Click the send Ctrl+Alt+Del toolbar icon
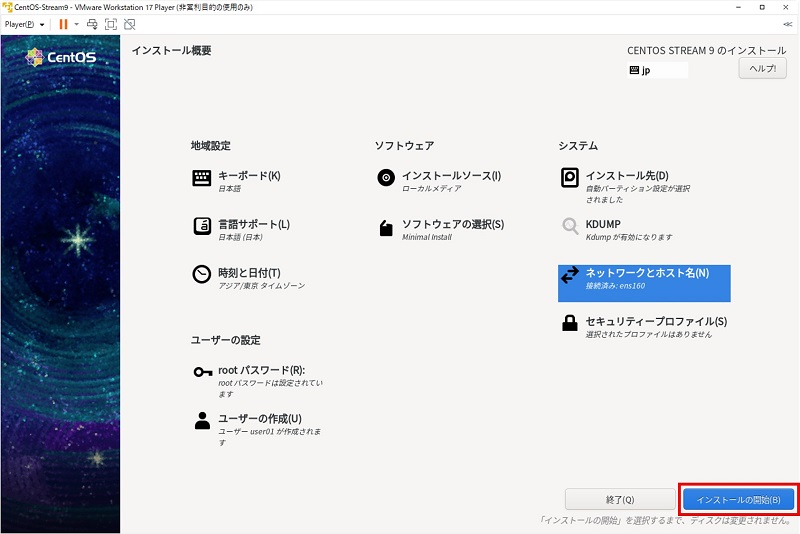The height and width of the screenshot is (534, 800). pyautogui.click(x=92, y=24)
